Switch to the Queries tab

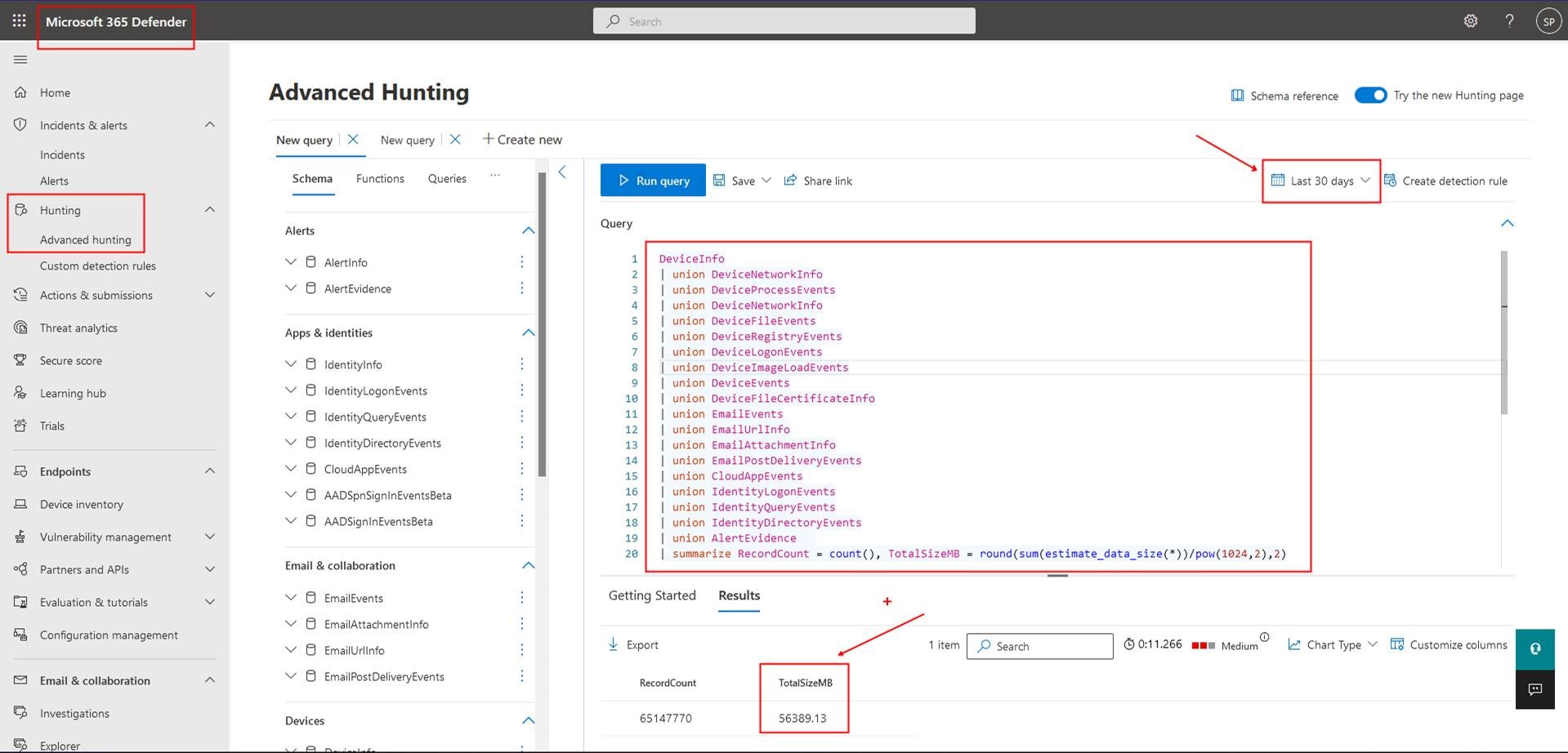click(447, 178)
